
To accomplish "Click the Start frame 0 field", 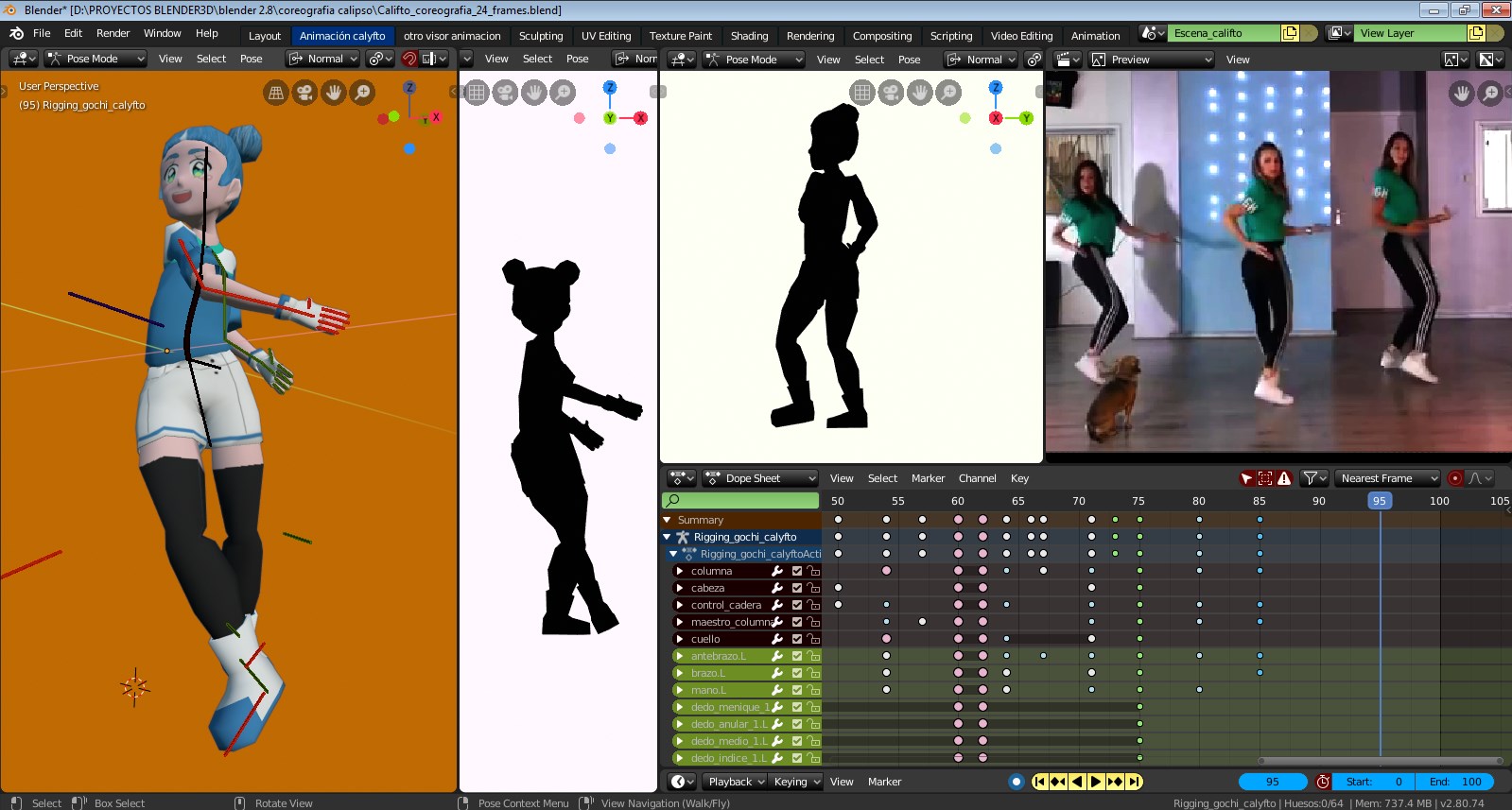I will 1374,782.
